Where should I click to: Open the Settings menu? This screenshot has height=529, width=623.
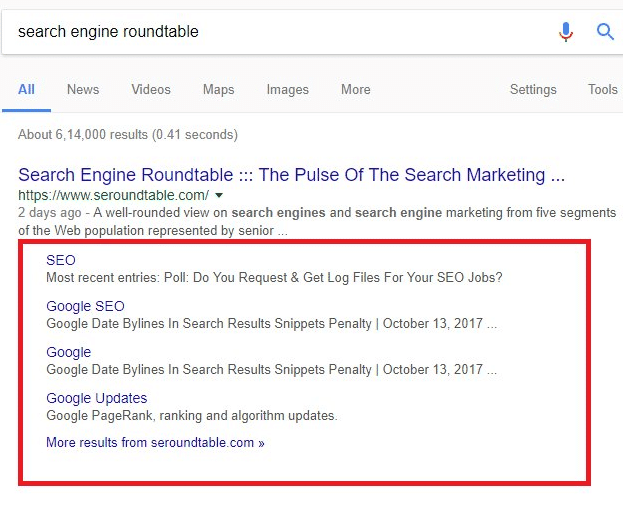533,90
